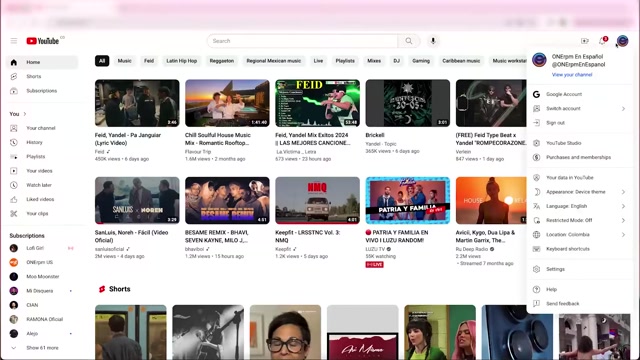Click Sign out in account menu
The width and height of the screenshot is (640, 360).
tap(580, 123)
